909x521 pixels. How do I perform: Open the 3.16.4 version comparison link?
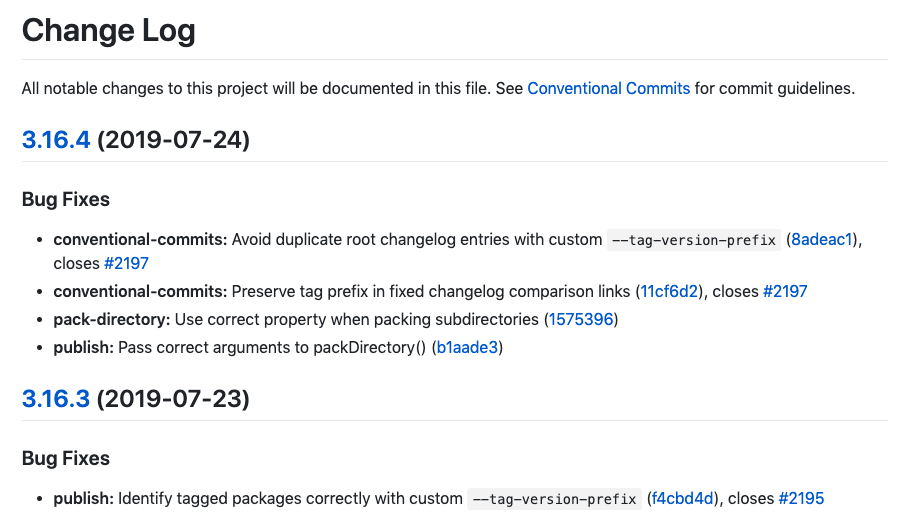(x=56, y=140)
